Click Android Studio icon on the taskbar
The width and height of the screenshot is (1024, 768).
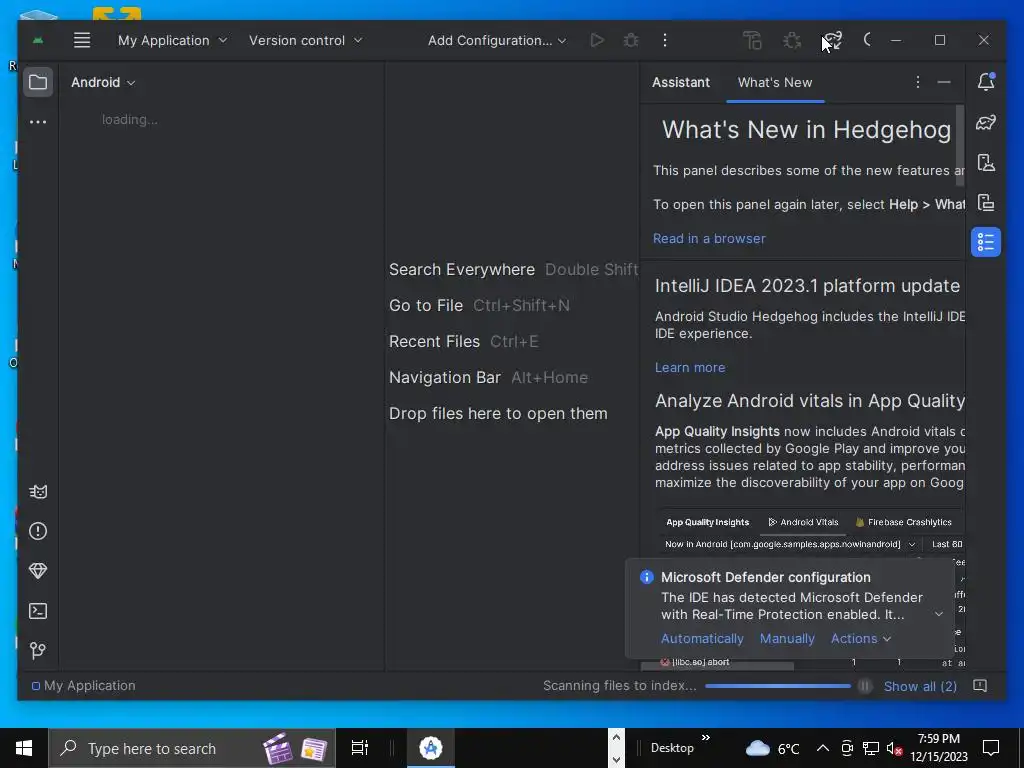[431, 748]
